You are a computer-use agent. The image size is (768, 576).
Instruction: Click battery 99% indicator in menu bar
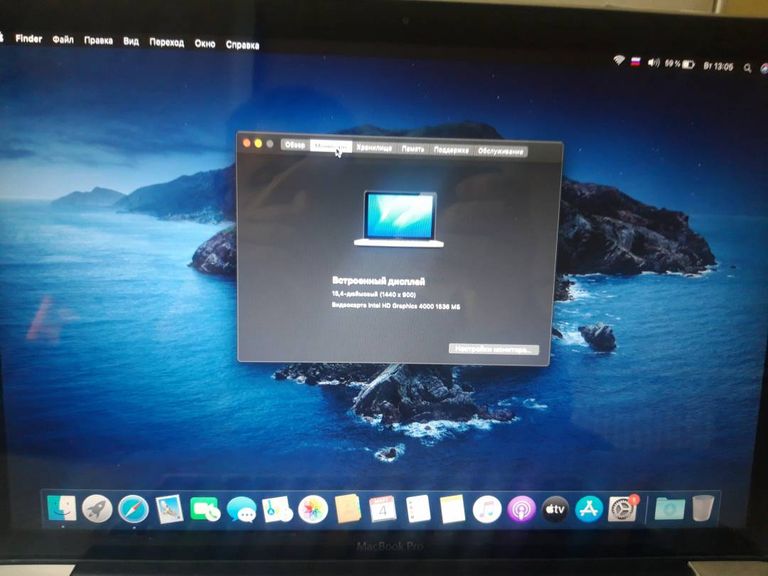[680, 64]
